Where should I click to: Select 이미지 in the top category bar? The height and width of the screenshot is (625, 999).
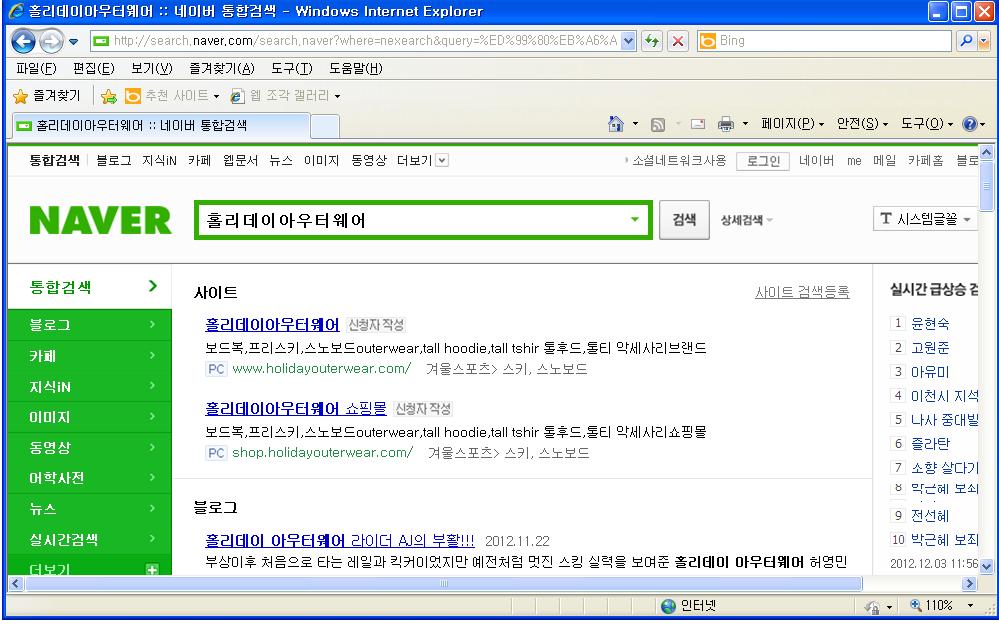321,161
